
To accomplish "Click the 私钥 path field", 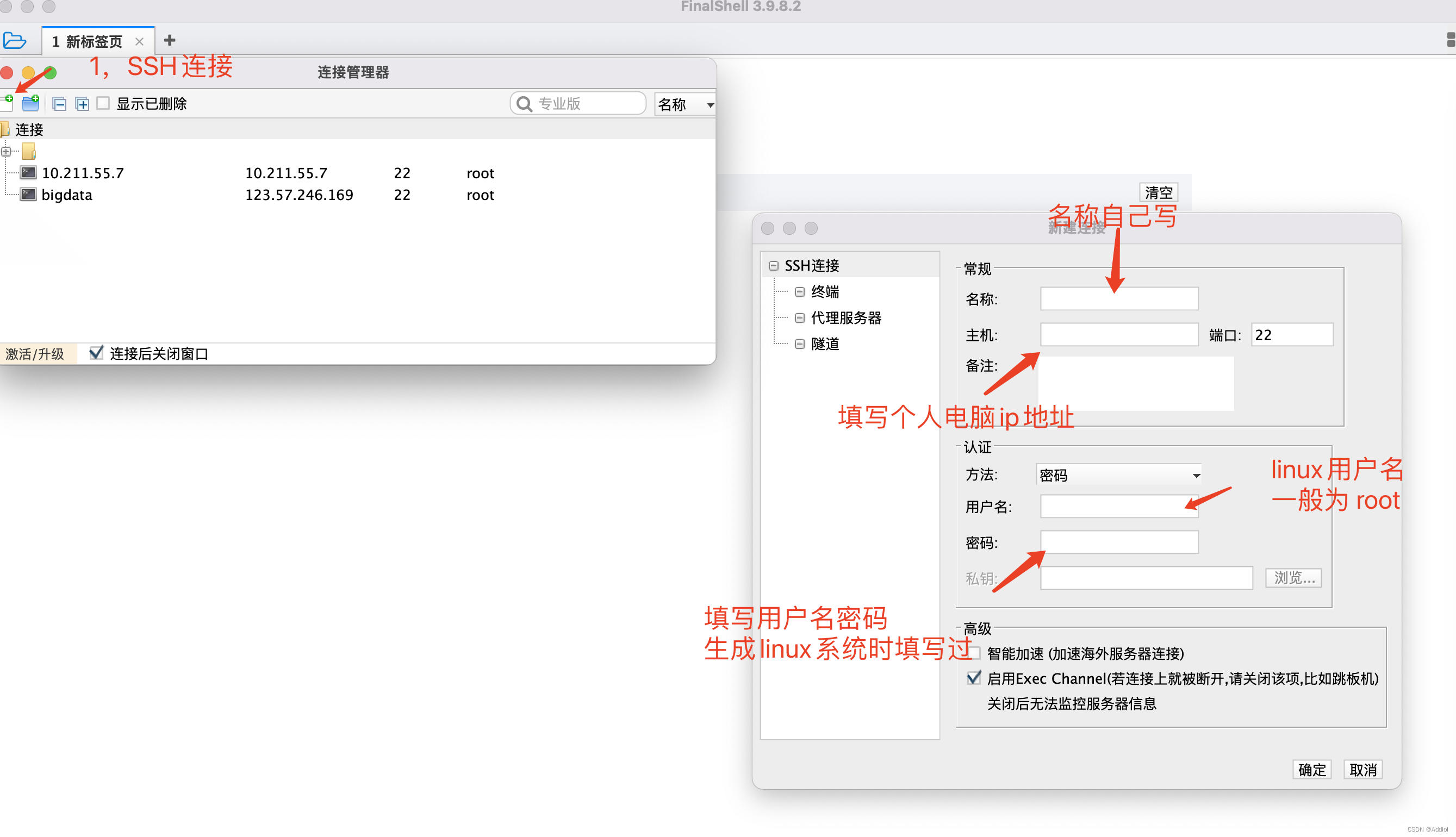I will [x=1146, y=578].
